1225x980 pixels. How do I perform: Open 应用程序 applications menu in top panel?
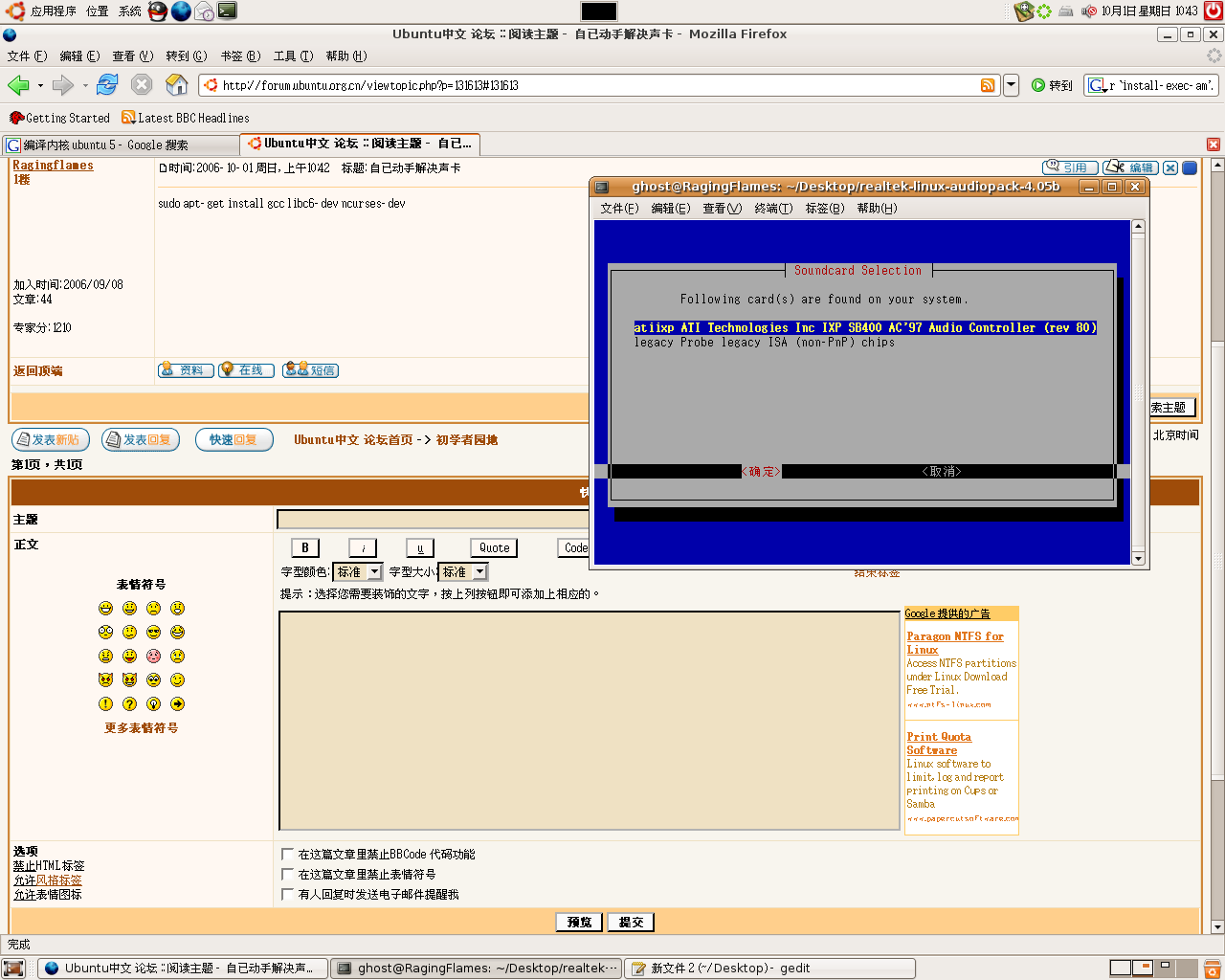[53, 11]
